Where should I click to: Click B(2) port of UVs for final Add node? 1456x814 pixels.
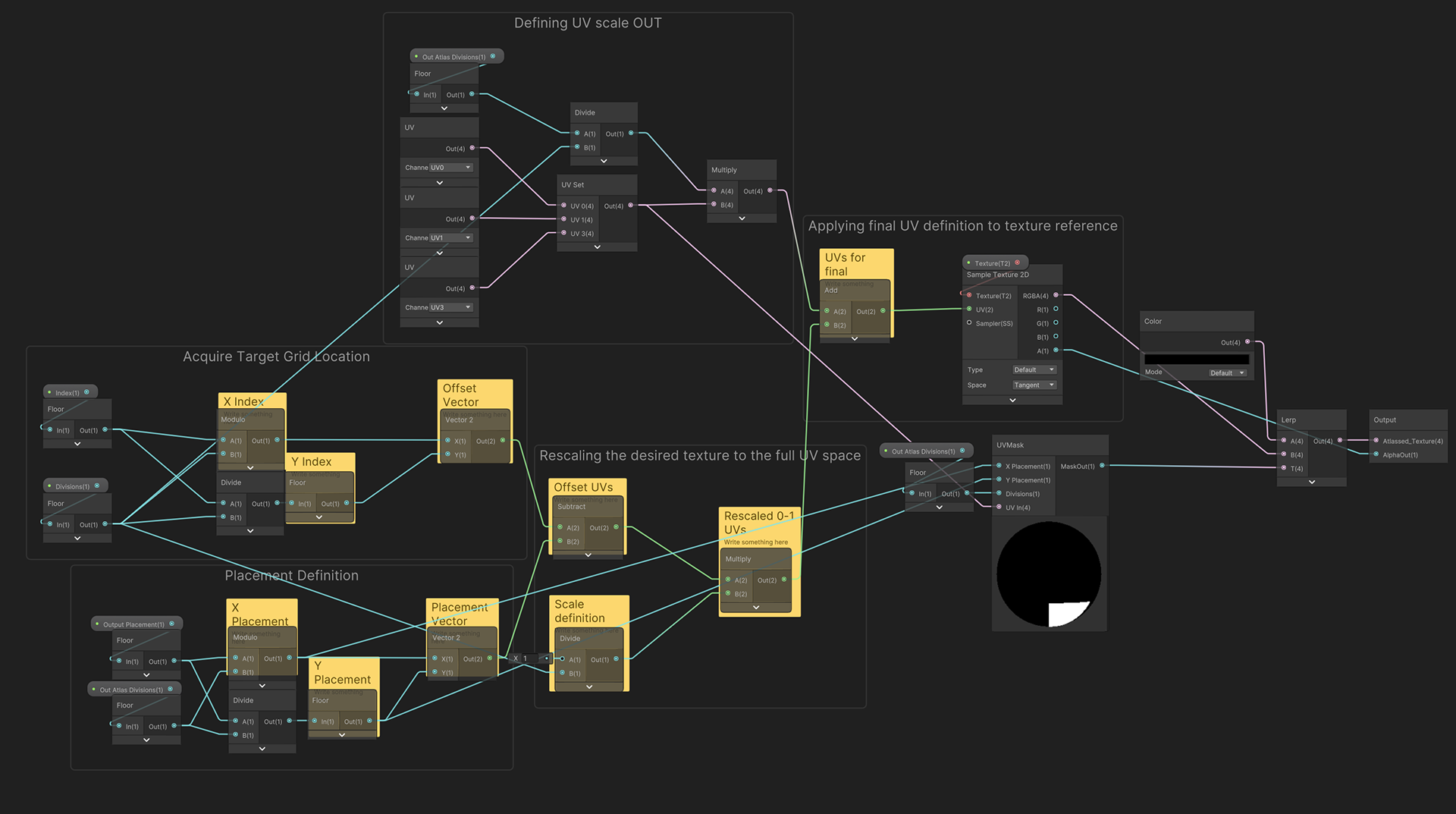point(827,325)
